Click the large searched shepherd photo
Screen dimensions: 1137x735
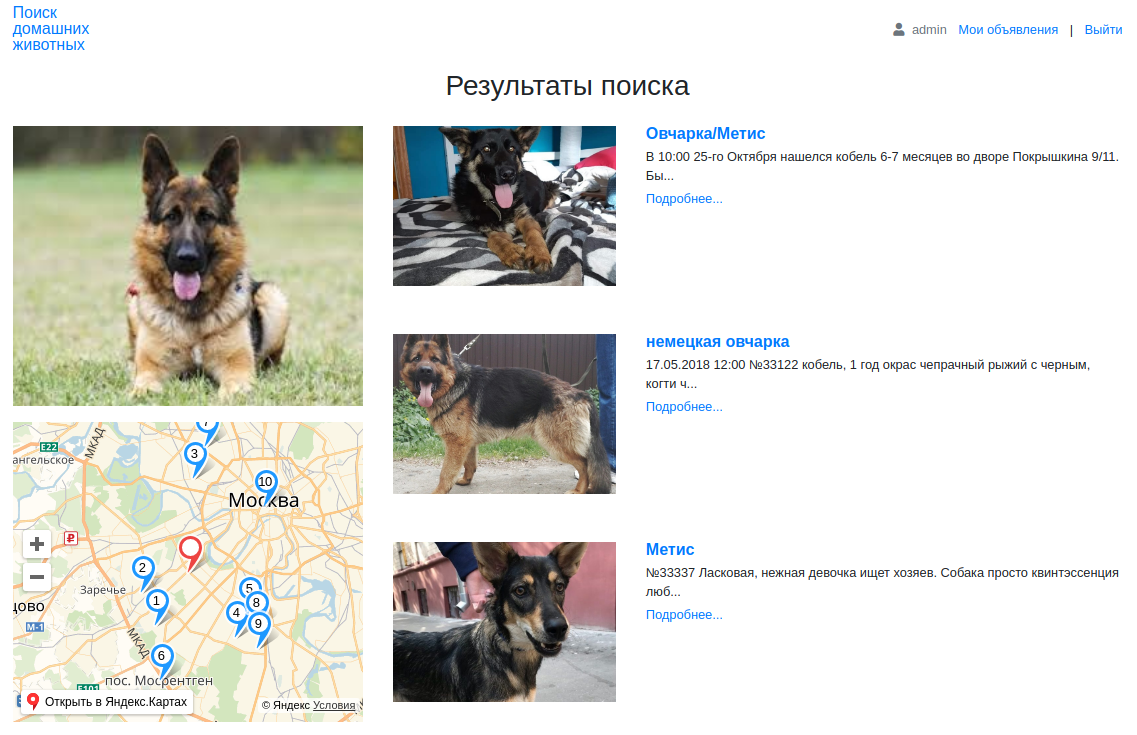(x=188, y=266)
